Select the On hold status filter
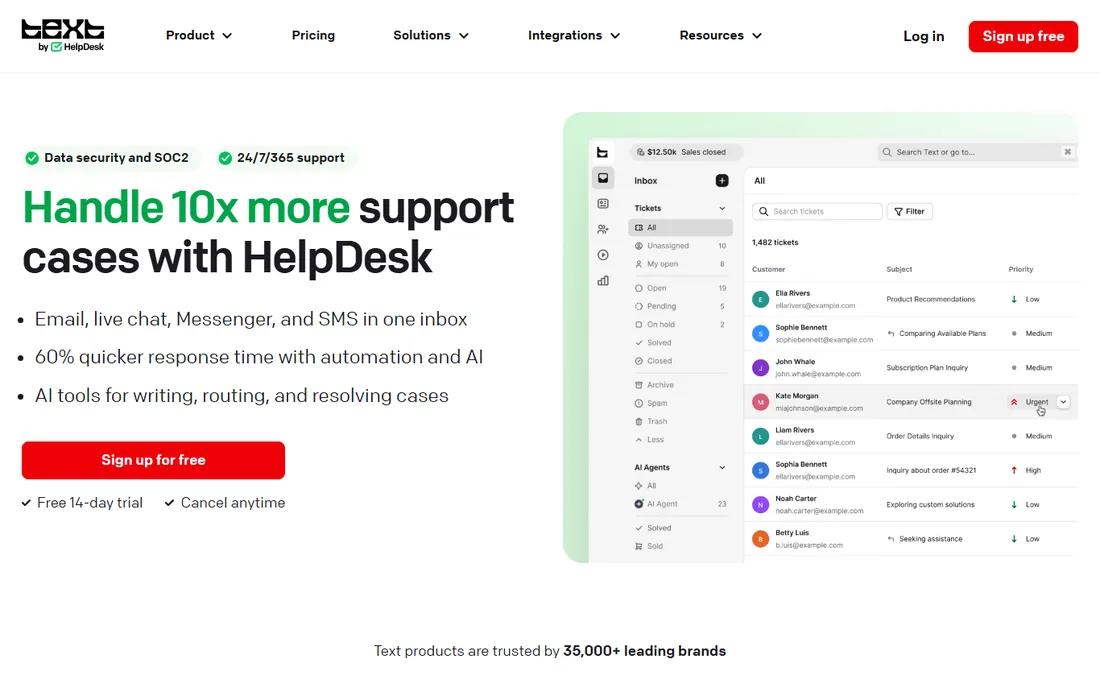Image resolution: width=1100 pixels, height=688 pixels. [680, 324]
